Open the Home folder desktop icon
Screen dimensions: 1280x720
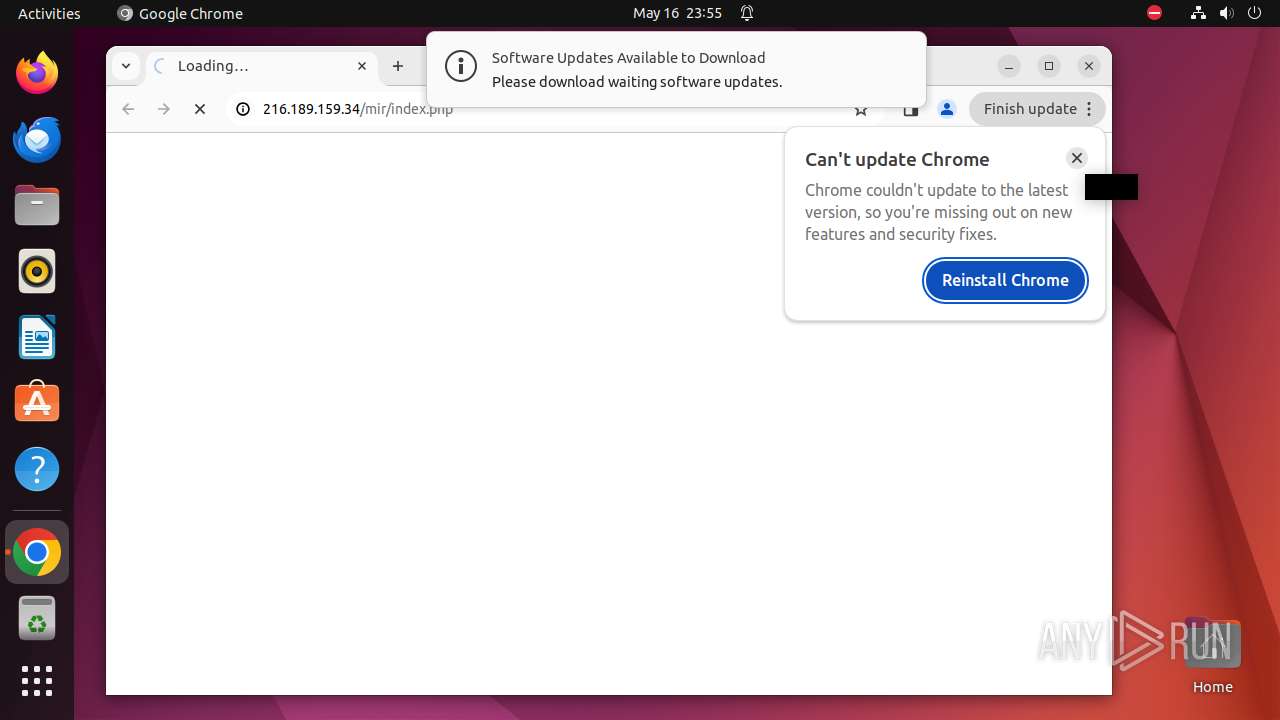pos(1212,656)
